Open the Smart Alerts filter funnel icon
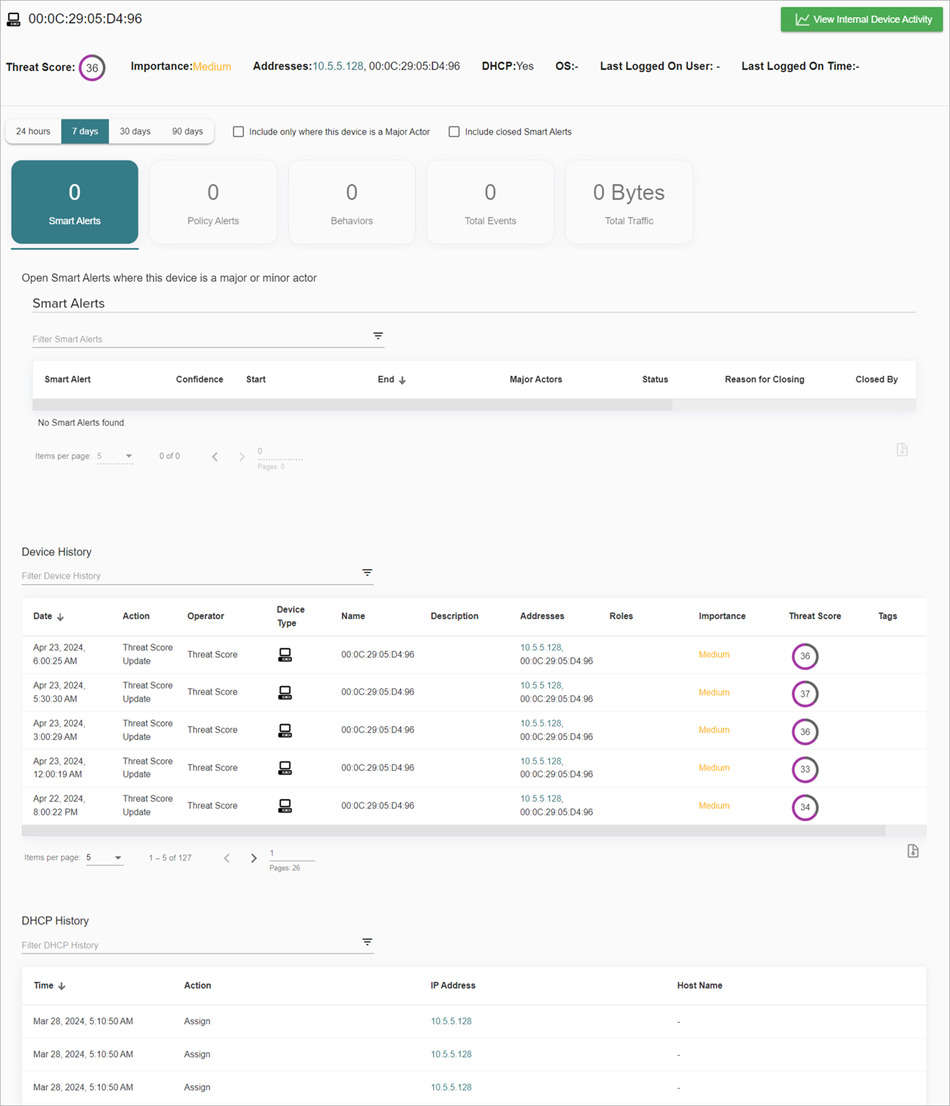This screenshot has width=950, height=1106. (377, 336)
